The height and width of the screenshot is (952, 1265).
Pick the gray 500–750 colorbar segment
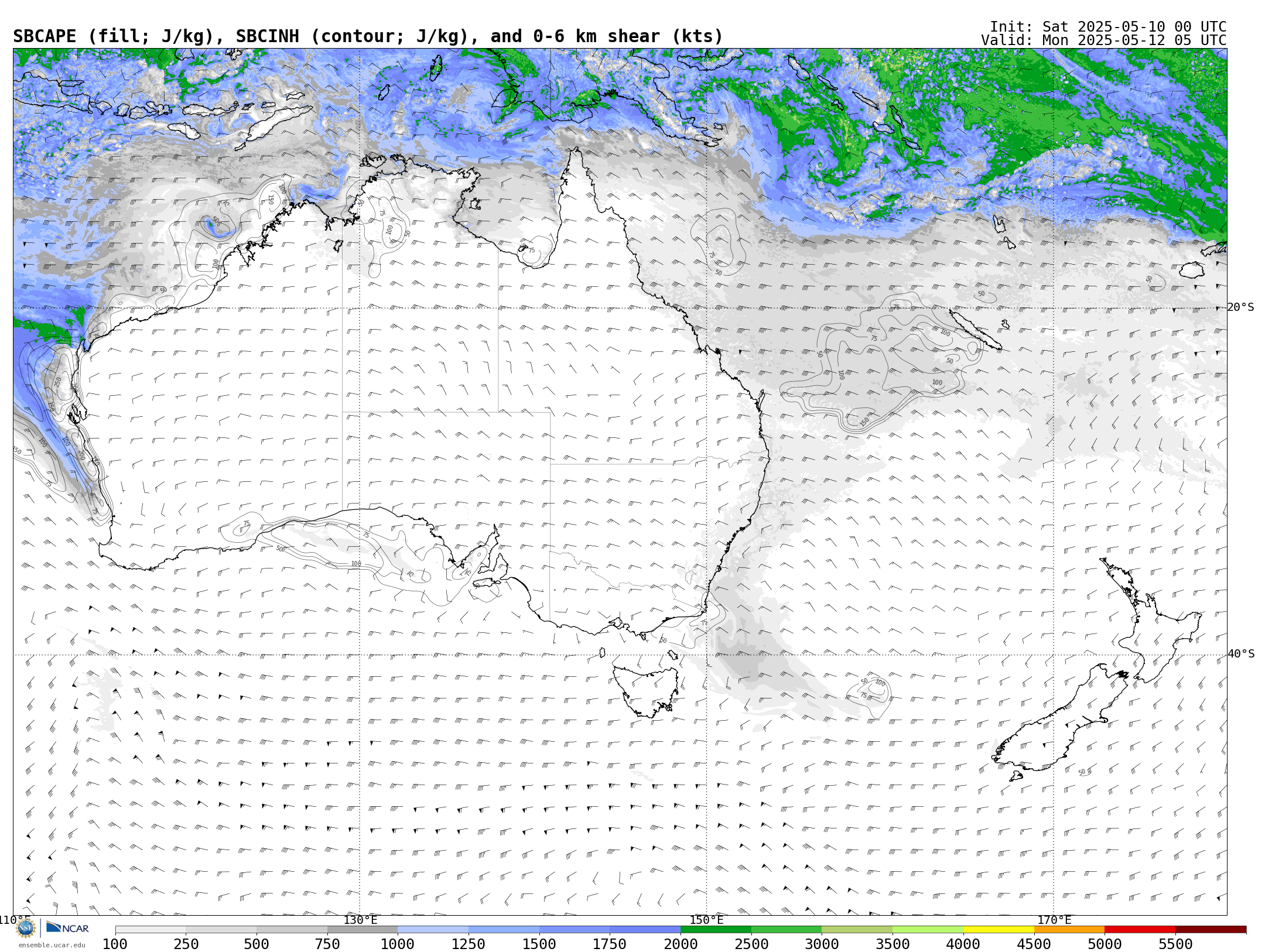[x=292, y=930]
